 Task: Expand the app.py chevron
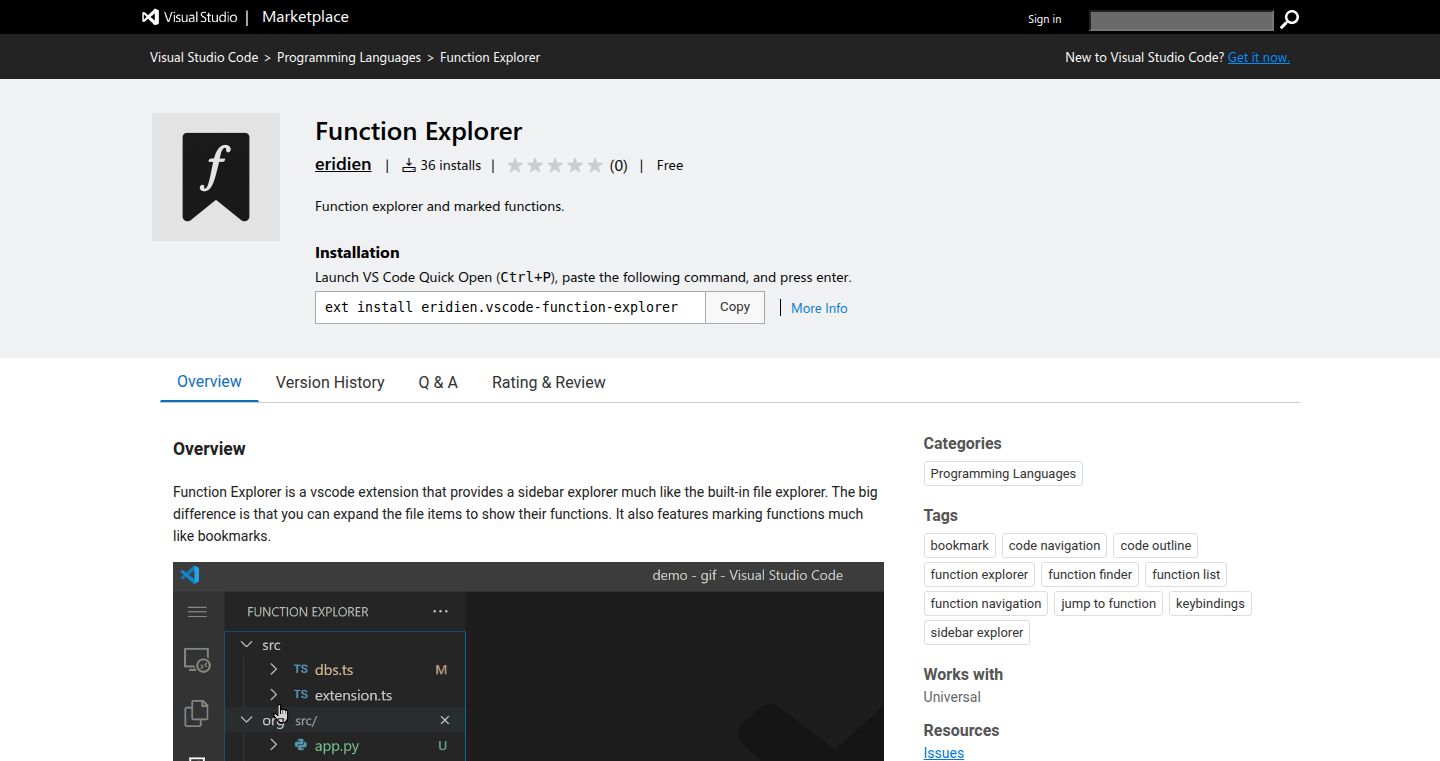[273, 745]
